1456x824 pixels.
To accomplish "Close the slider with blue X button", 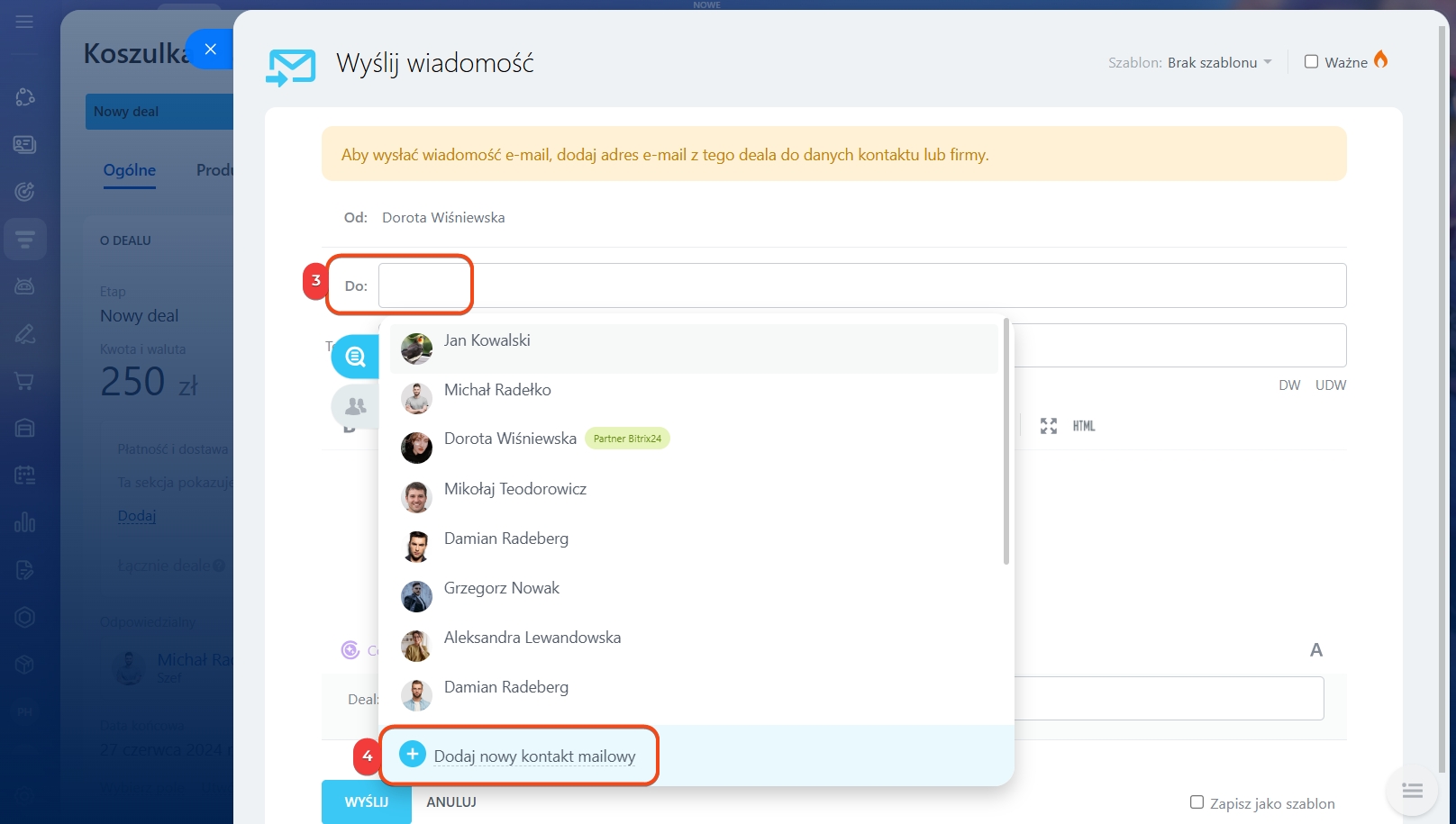I will 210,50.
